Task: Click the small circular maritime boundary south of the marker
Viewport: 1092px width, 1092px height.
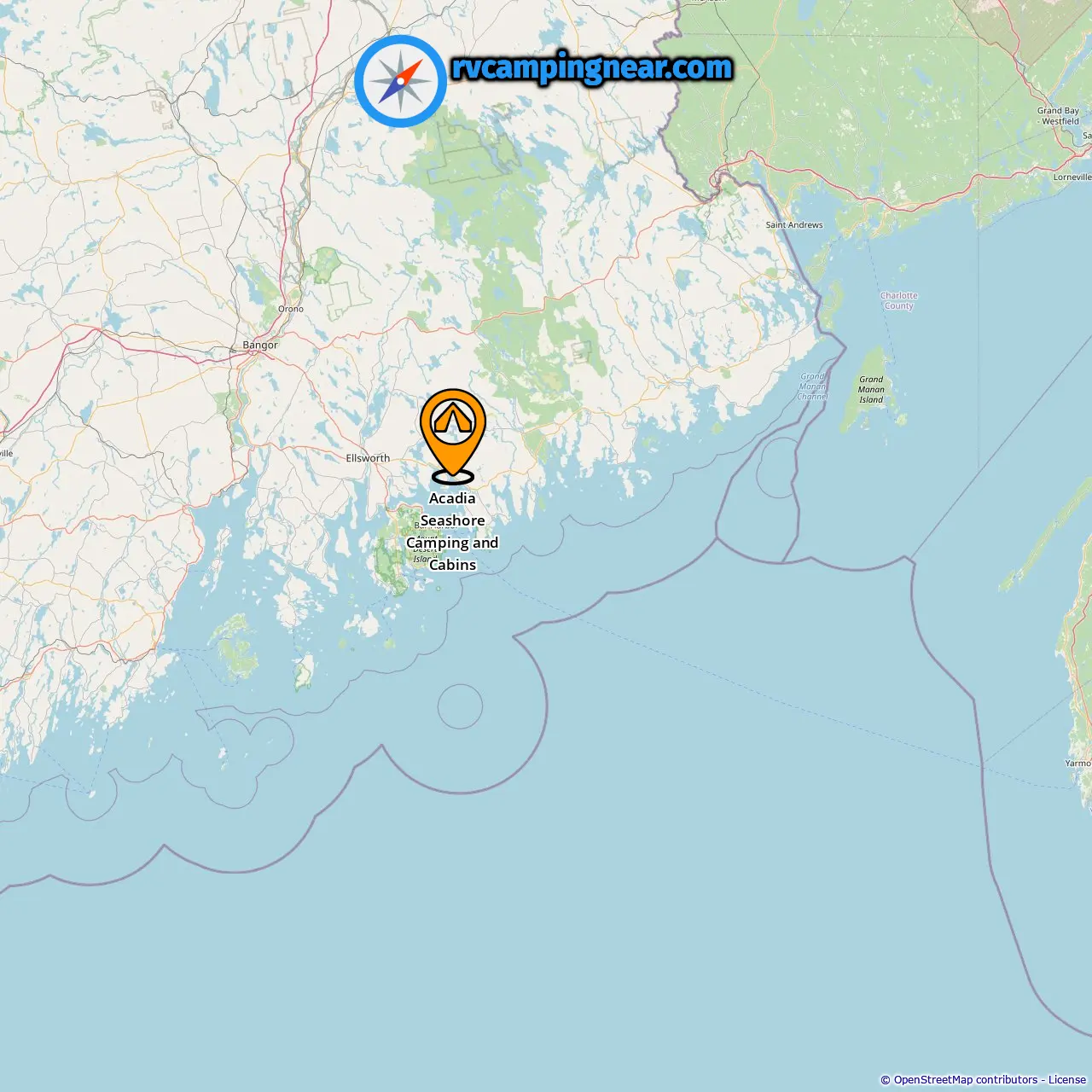Action: click(x=460, y=706)
